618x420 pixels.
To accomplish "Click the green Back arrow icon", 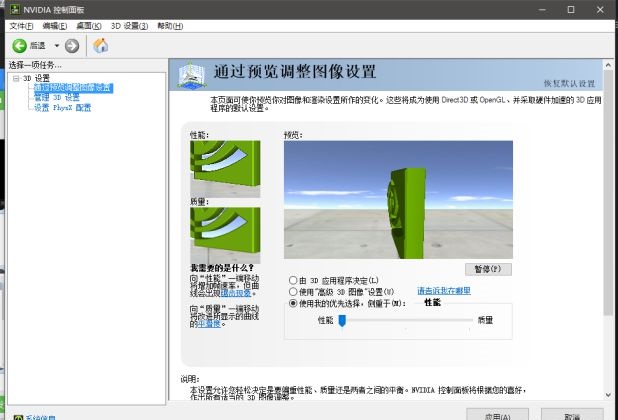I will (19, 46).
